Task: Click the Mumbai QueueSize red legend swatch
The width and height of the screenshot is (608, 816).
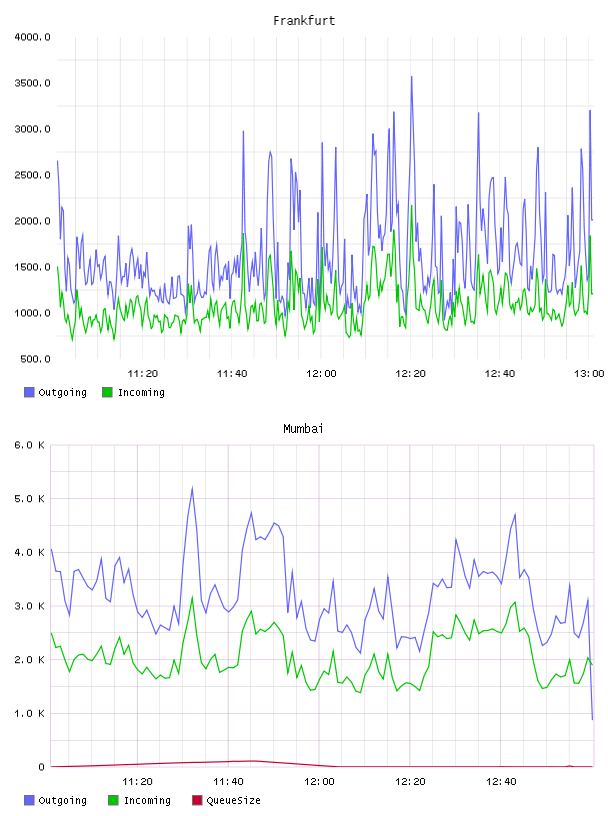Action: pos(197,800)
